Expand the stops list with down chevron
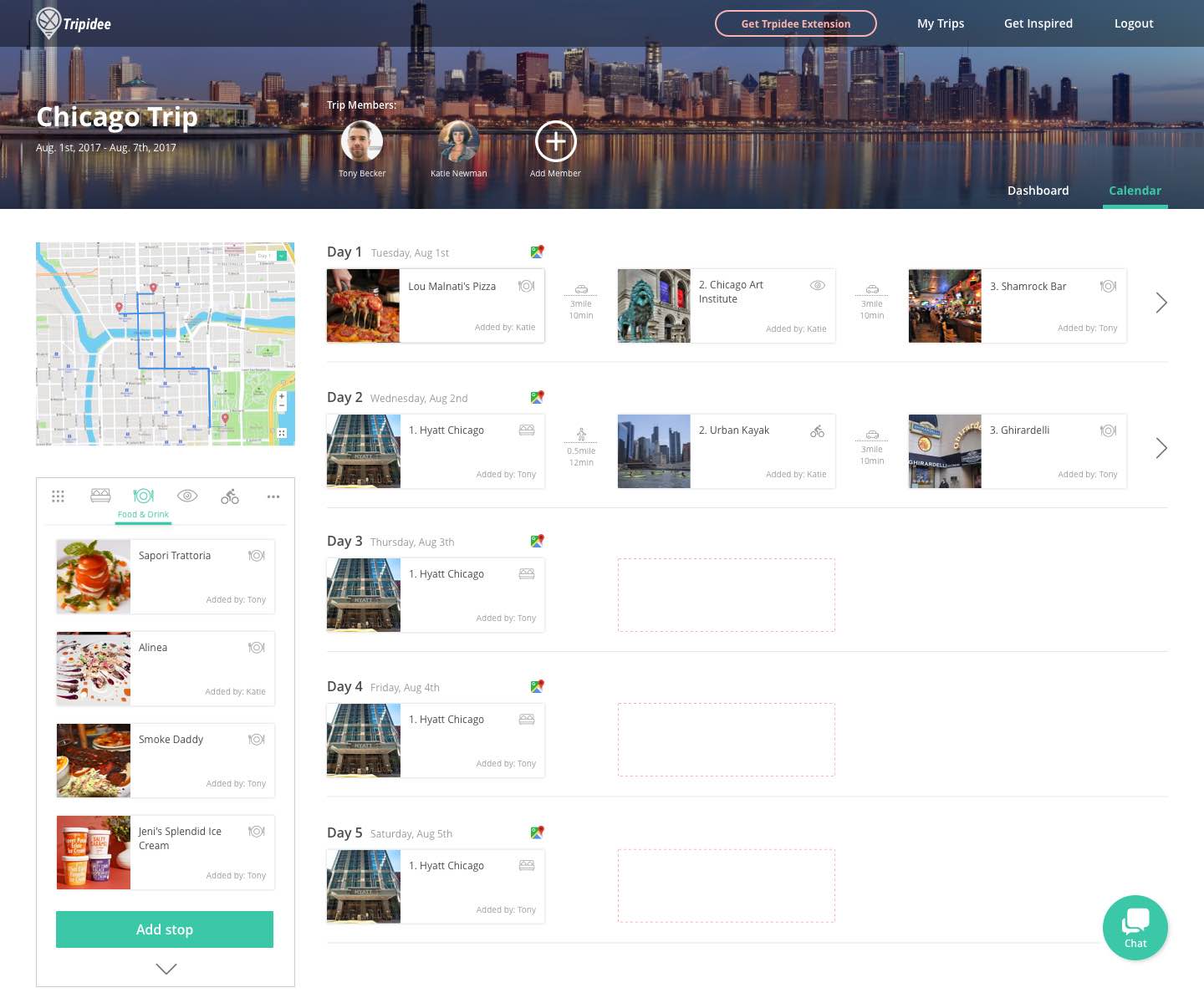The image size is (1204, 1003). pyautogui.click(x=166, y=969)
